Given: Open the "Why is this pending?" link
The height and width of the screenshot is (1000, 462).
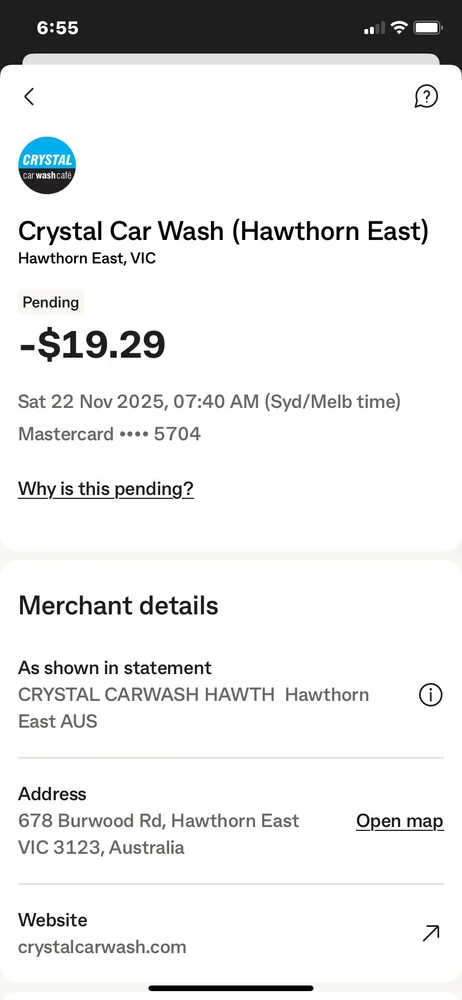Looking at the screenshot, I should point(106,489).
